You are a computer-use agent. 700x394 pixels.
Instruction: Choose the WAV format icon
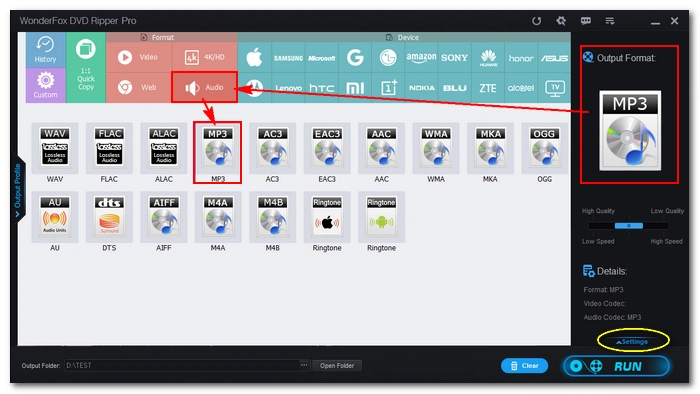[55, 149]
